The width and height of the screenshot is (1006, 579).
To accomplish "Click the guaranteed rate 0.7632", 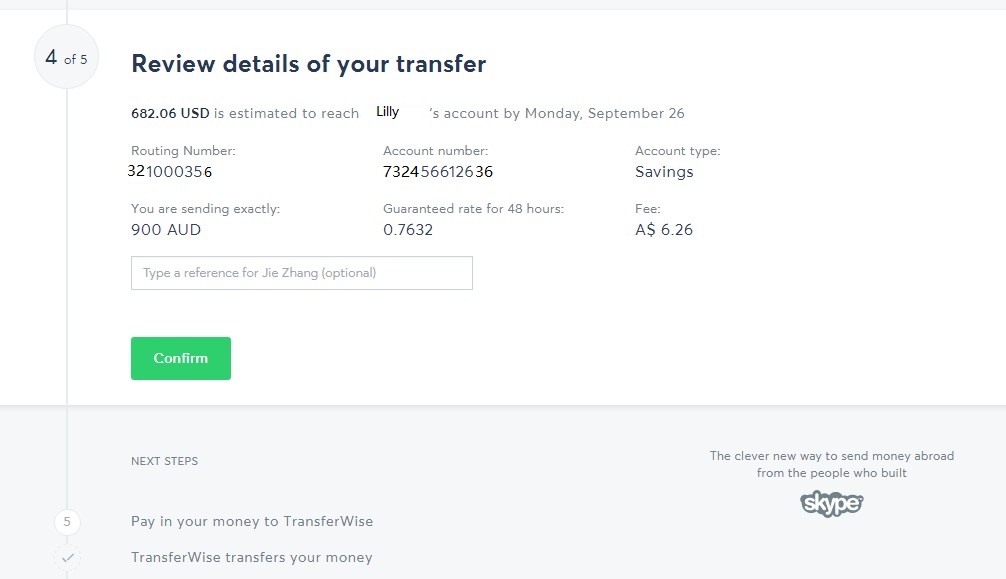I will pyautogui.click(x=408, y=230).
